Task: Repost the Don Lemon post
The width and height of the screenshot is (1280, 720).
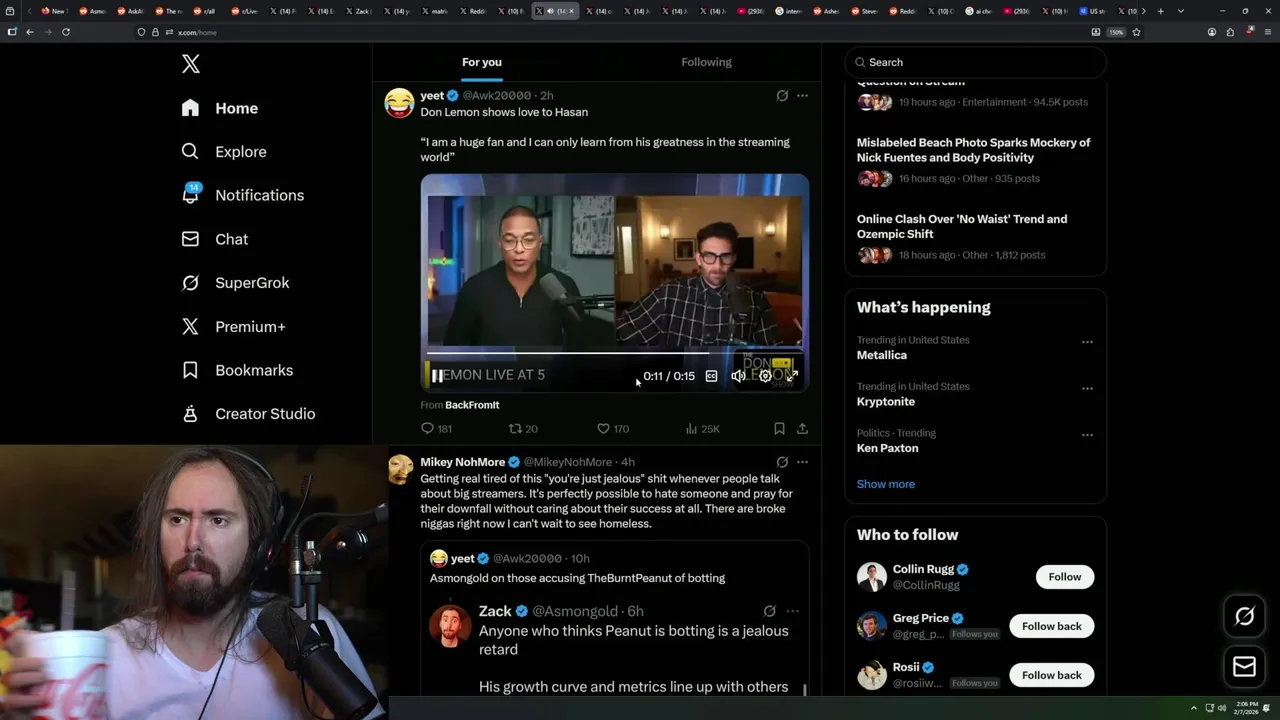Action: tap(523, 428)
